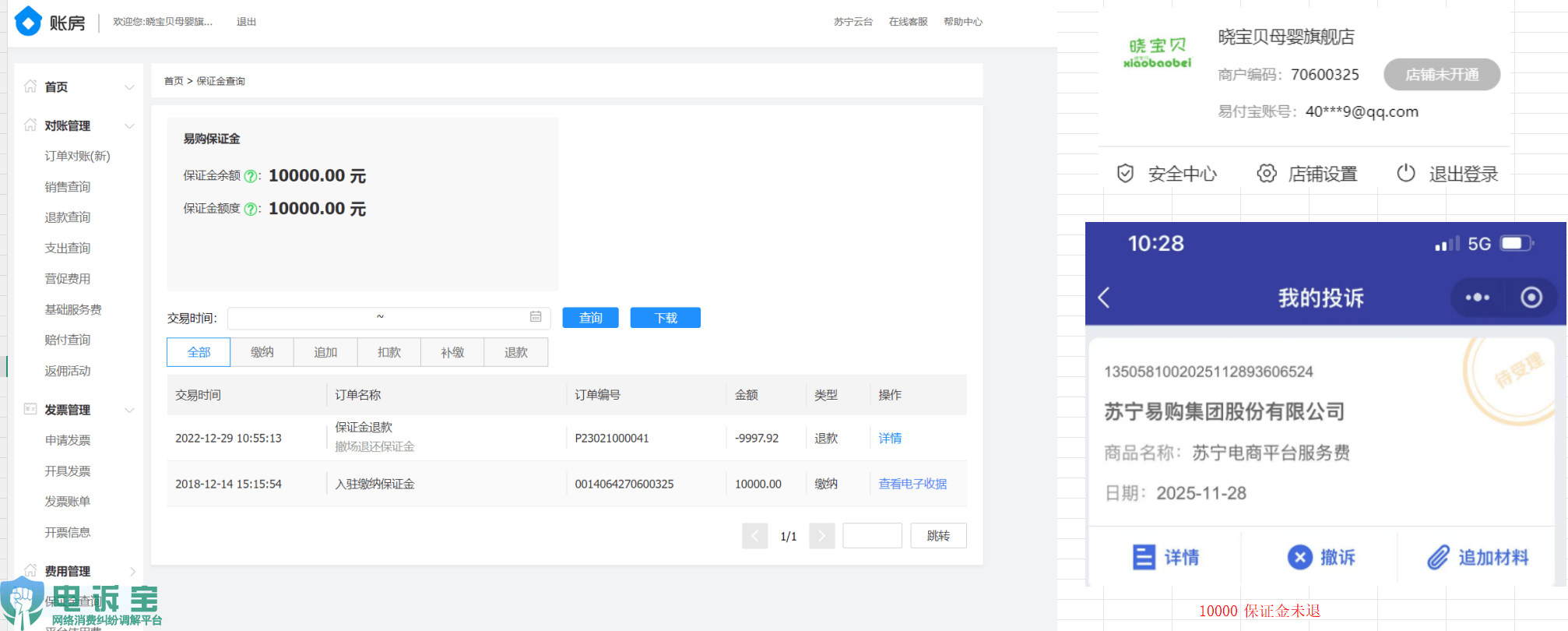Image resolution: width=1568 pixels, height=631 pixels.
Task: Open 退款查询 in the sidebar
Action: (68, 217)
